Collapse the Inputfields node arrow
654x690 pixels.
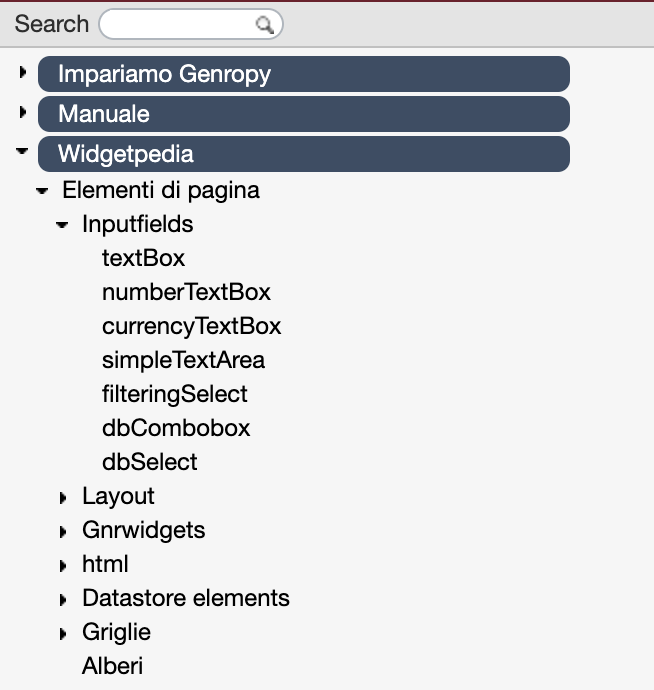click(62, 225)
